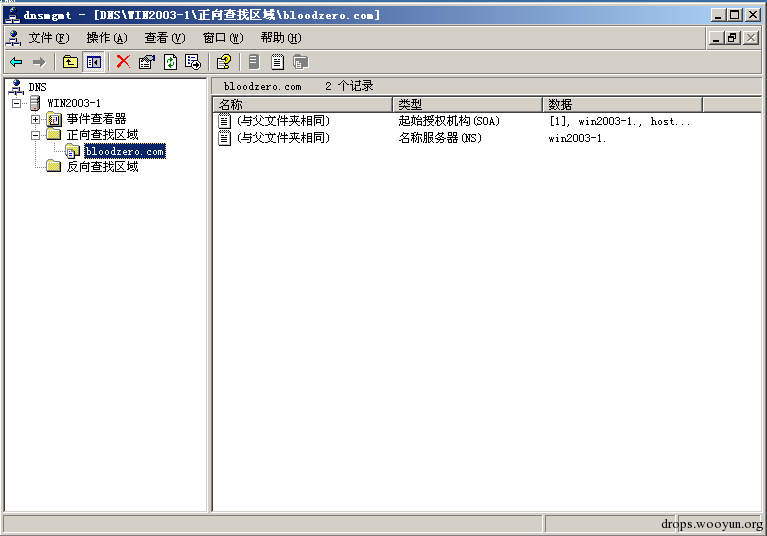Image resolution: width=767 pixels, height=536 pixels.
Task: Click the NS record document icon
Action: pos(224,138)
